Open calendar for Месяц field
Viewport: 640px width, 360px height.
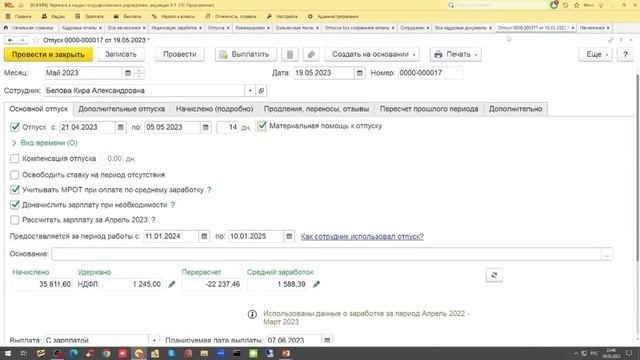tap(128, 73)
